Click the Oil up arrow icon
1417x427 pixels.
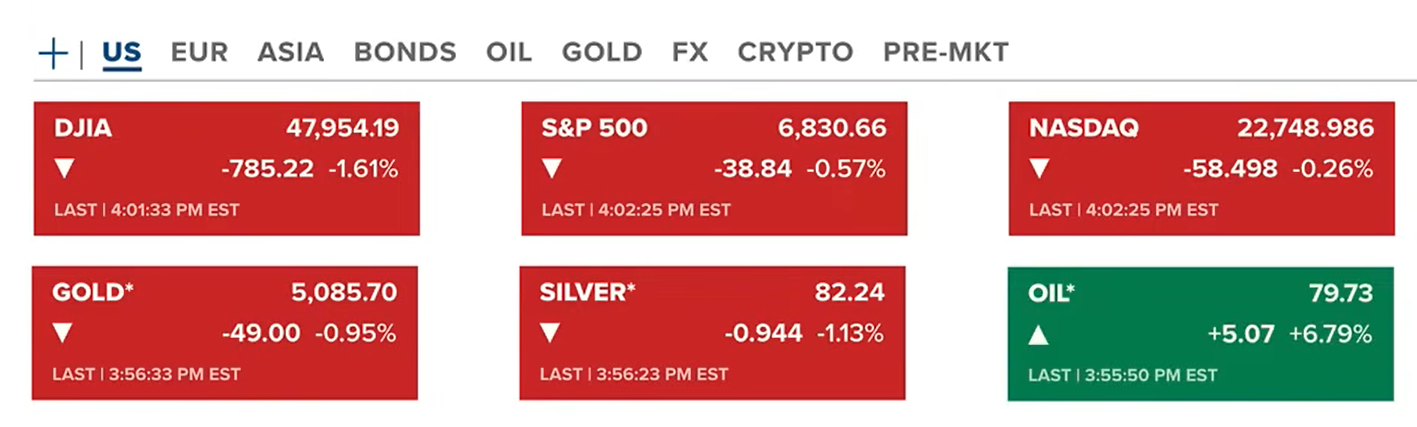(1039, 333)
